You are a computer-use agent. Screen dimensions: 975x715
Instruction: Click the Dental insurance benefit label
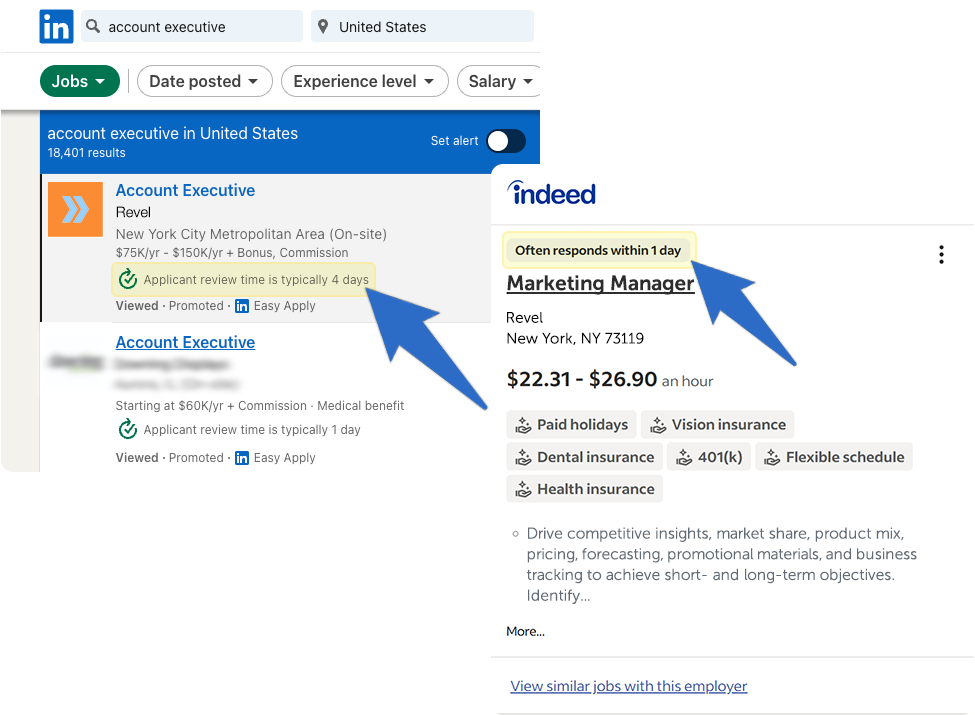point(596,457)
